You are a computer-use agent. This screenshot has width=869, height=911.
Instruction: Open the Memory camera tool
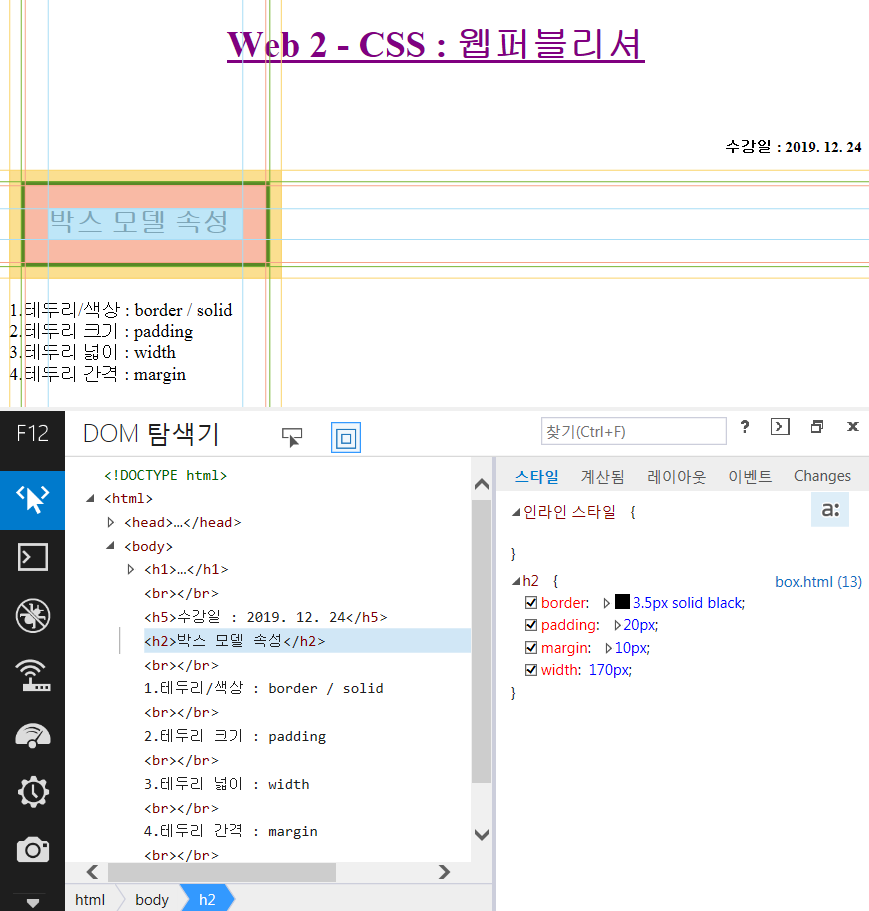[x=33, y=850]
